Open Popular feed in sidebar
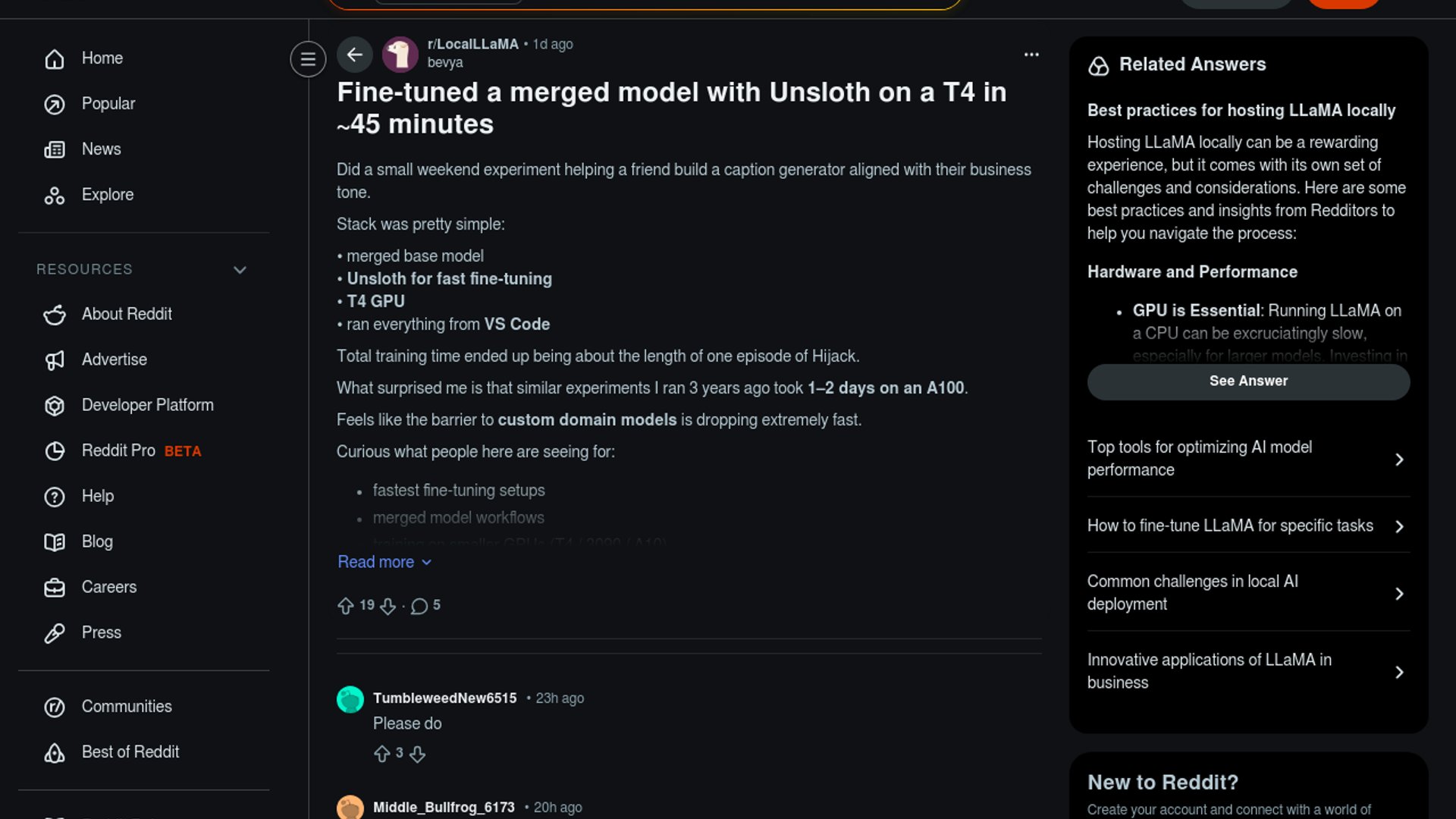 coord(108,104)
